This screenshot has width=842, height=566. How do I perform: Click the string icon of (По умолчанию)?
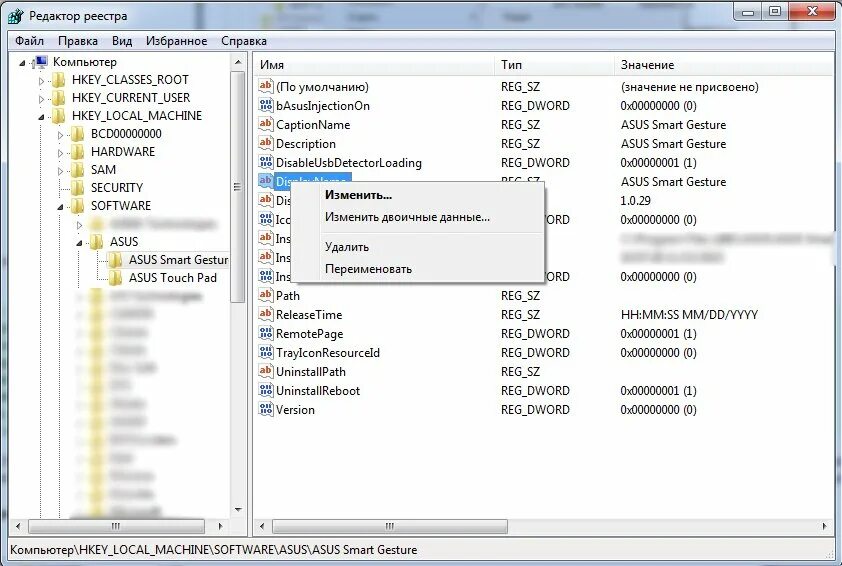266,86
